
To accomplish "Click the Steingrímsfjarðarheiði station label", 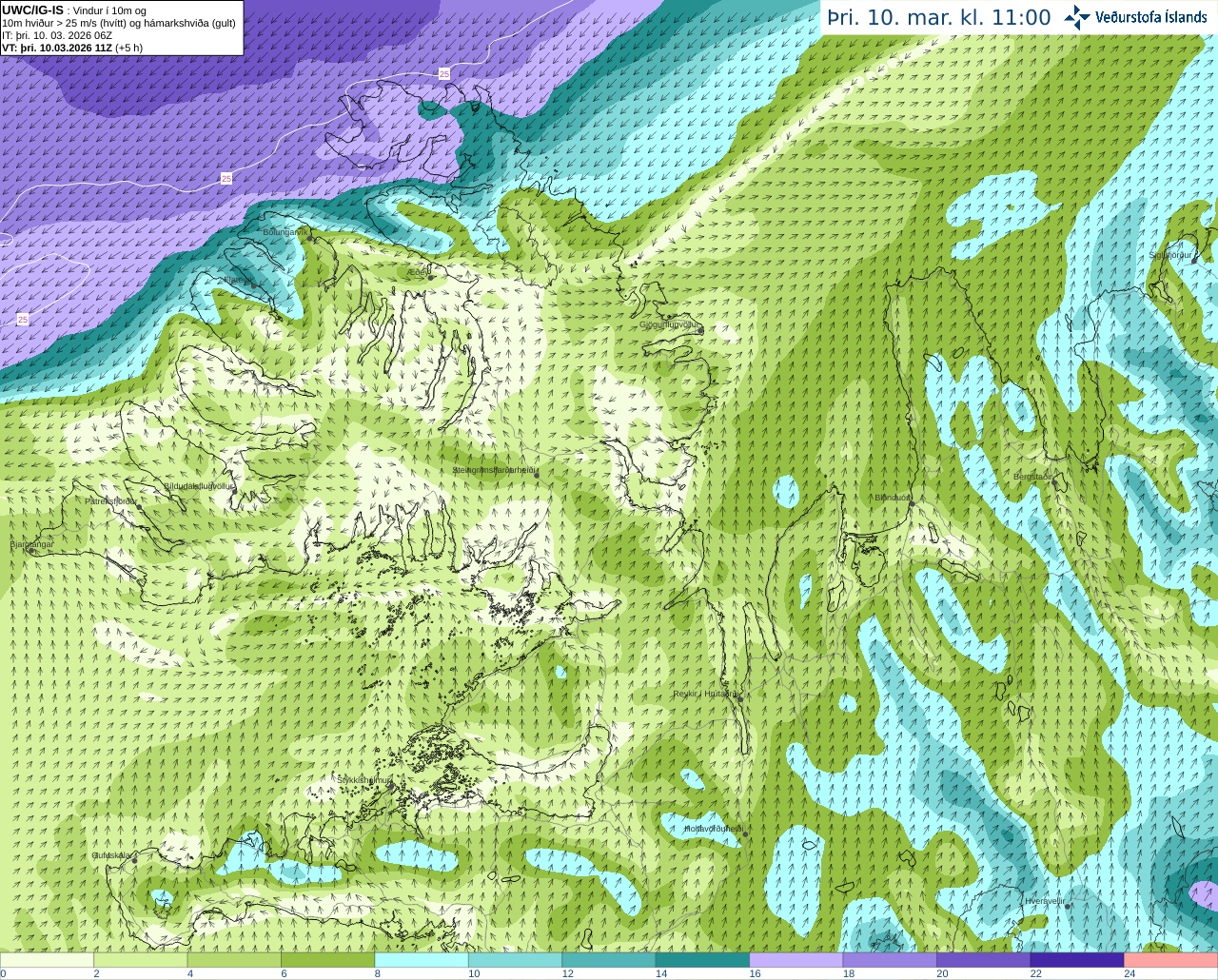I will [x=495, y=470].
